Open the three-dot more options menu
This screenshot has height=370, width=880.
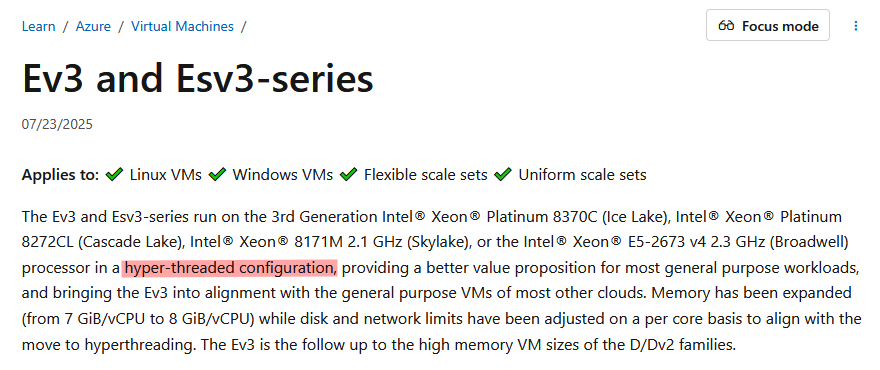point(856,26)
